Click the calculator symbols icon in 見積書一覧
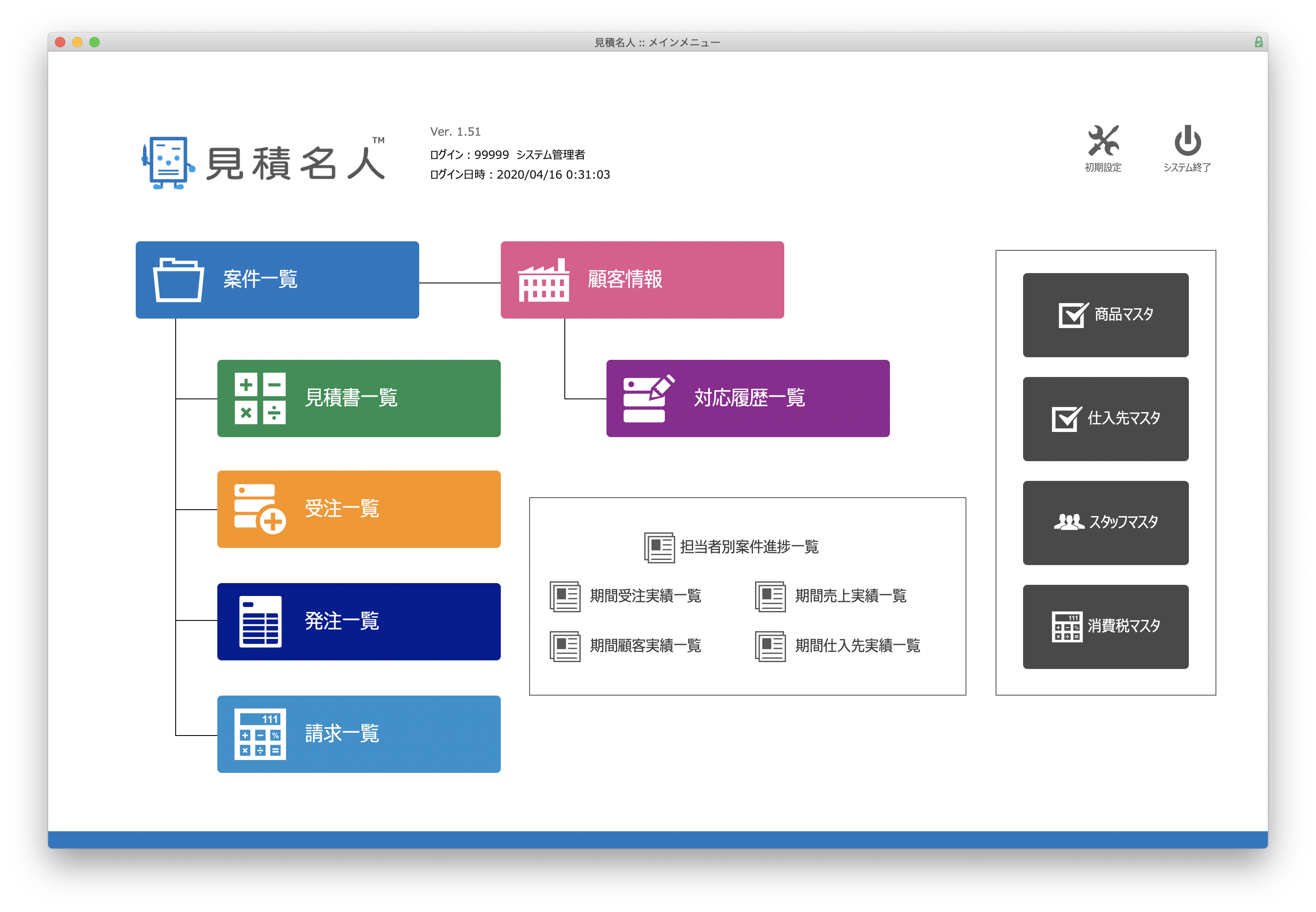 pos(260,398)
